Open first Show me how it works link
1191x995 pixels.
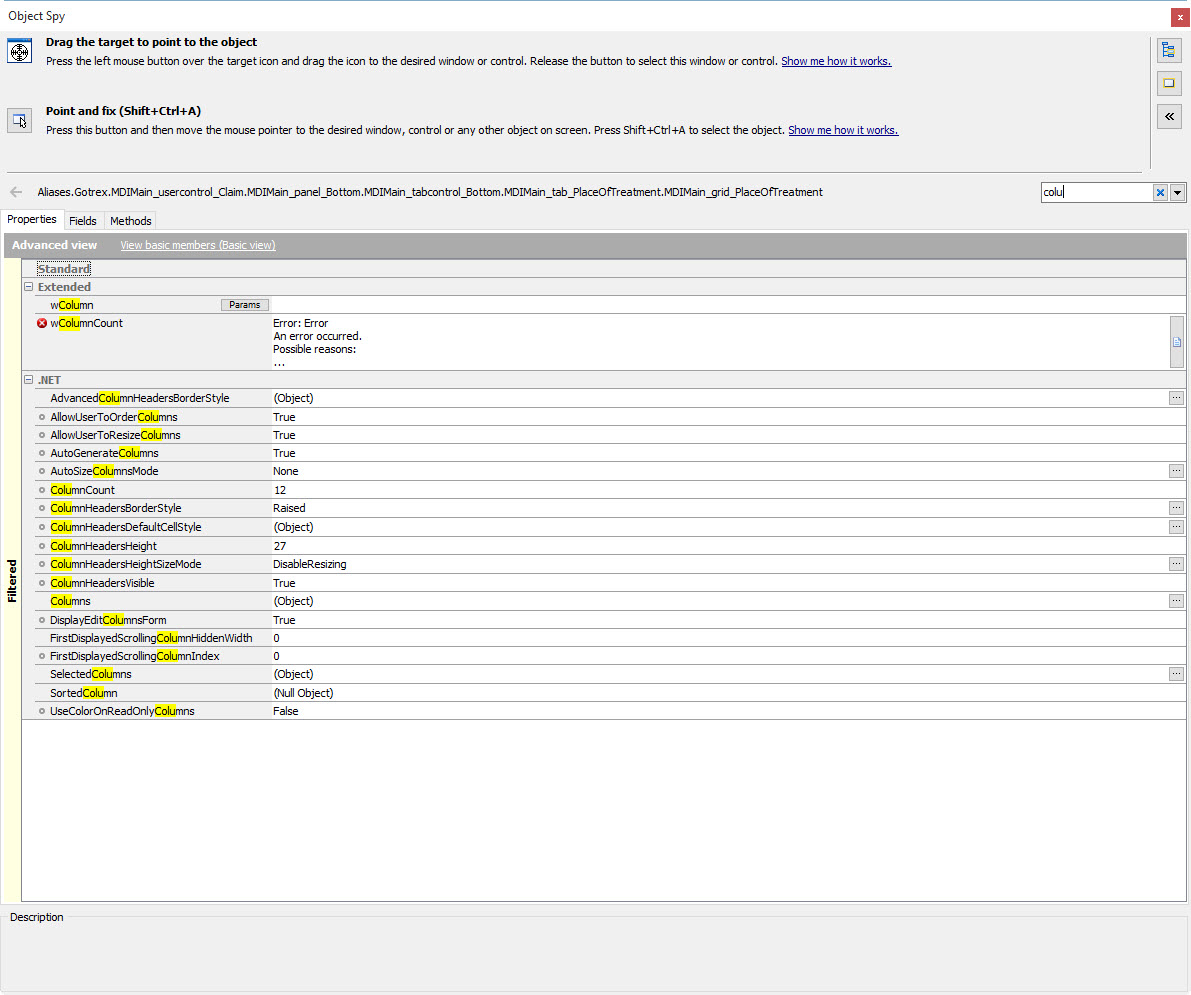(x=836, y=61)
